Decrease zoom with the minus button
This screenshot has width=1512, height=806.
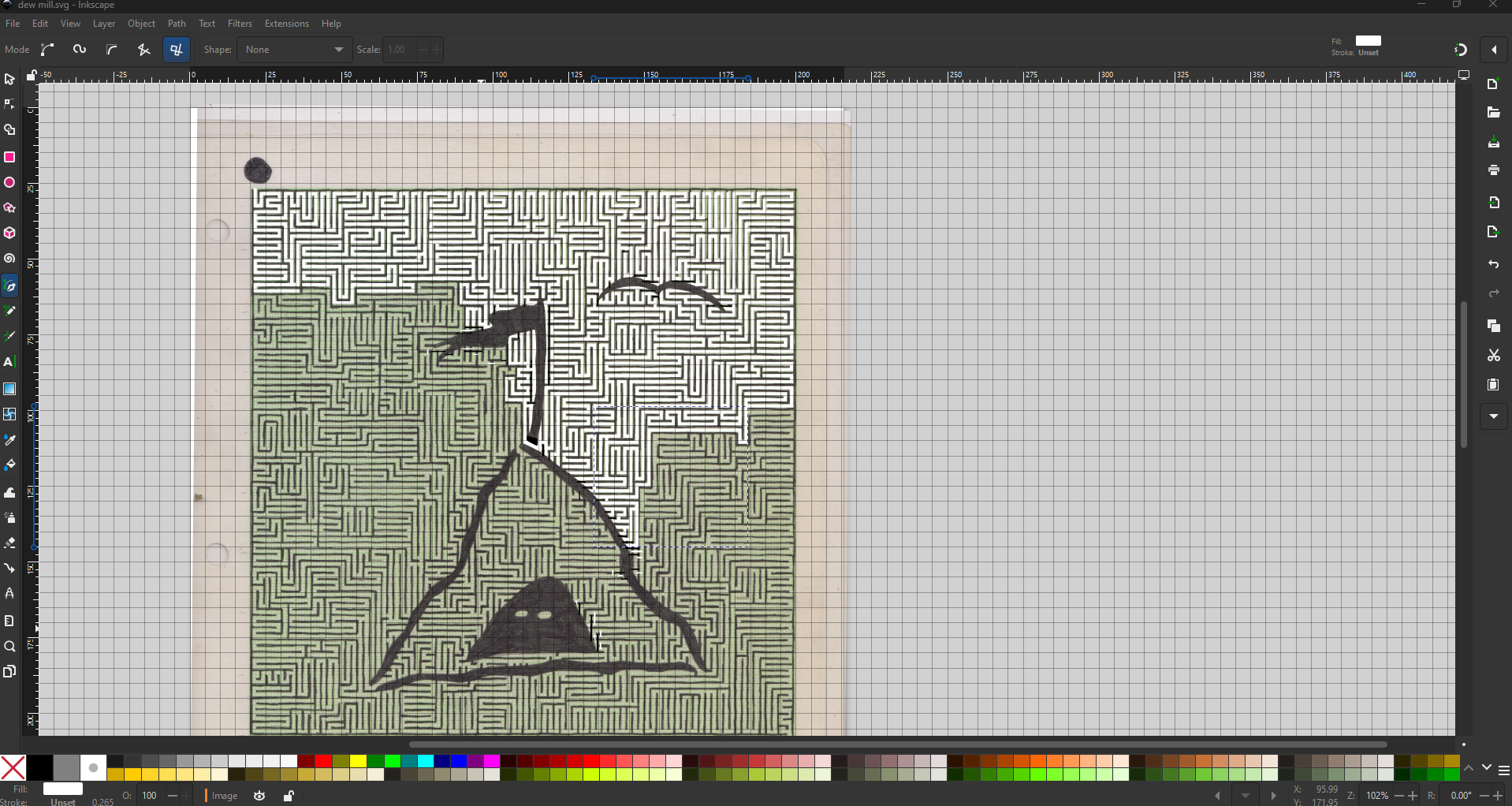(1399, 796)
